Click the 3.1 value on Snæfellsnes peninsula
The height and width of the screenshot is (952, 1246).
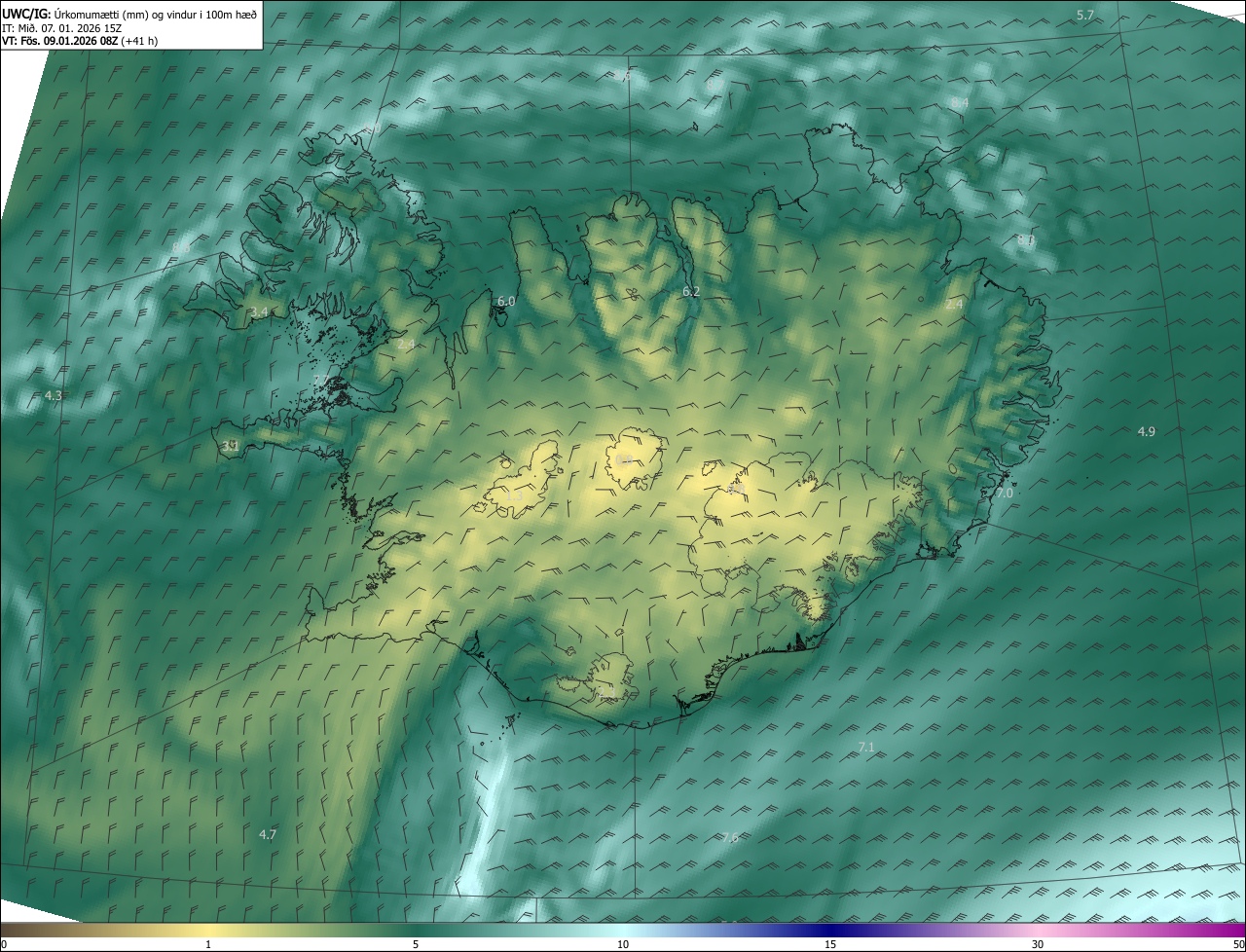[x=231, y=446]
